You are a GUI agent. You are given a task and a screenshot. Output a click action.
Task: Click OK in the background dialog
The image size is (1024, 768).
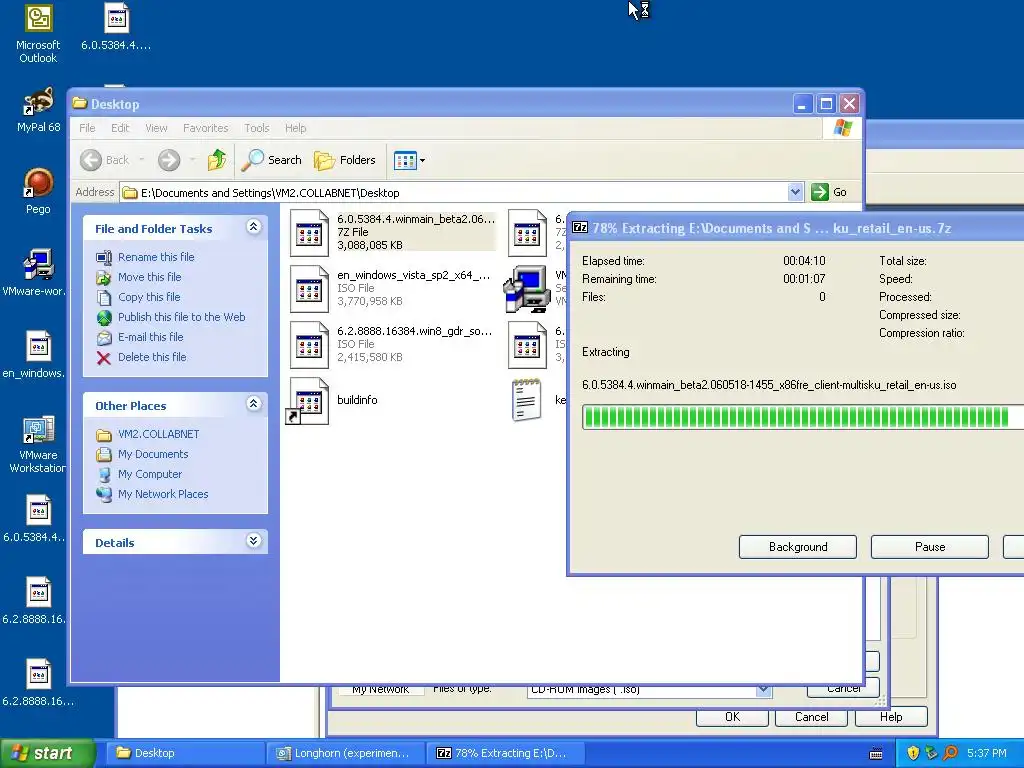tap(732, 716)
